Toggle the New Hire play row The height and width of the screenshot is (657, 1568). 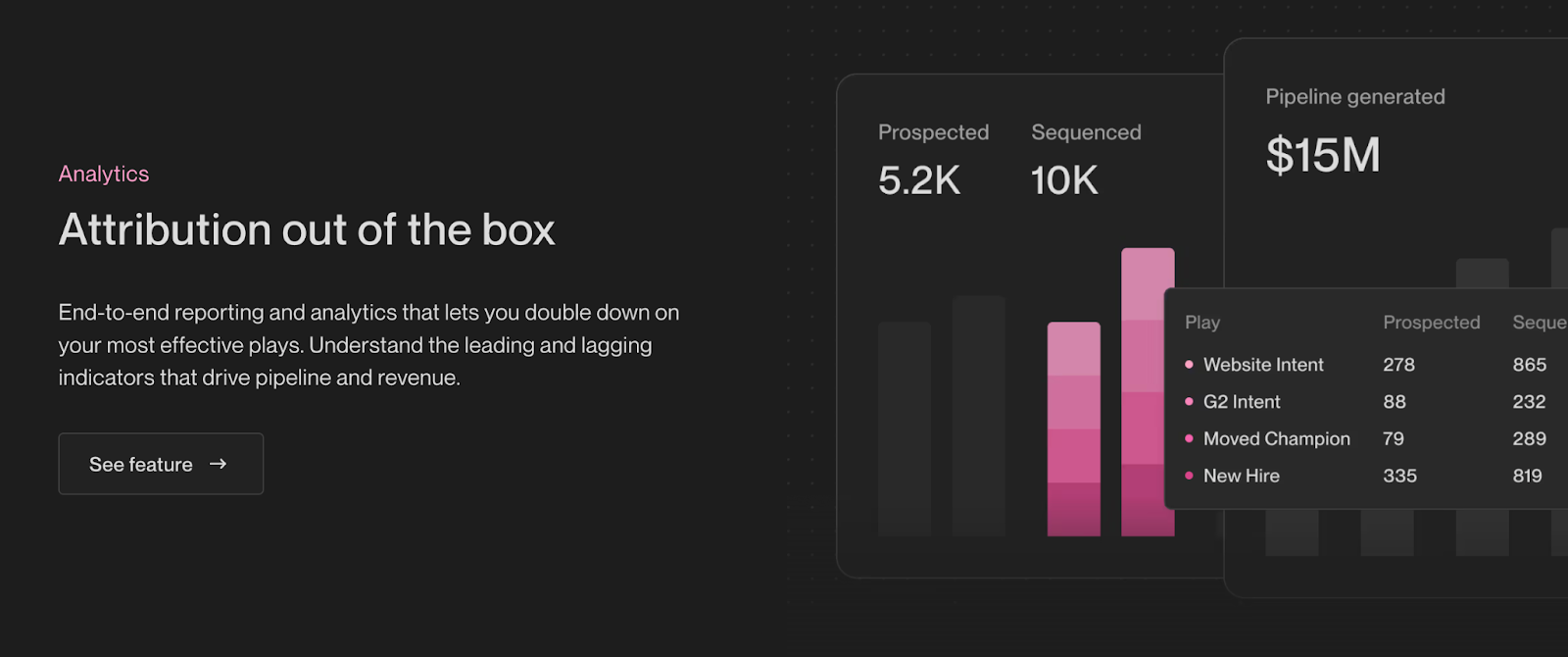tap(1242, 476)
